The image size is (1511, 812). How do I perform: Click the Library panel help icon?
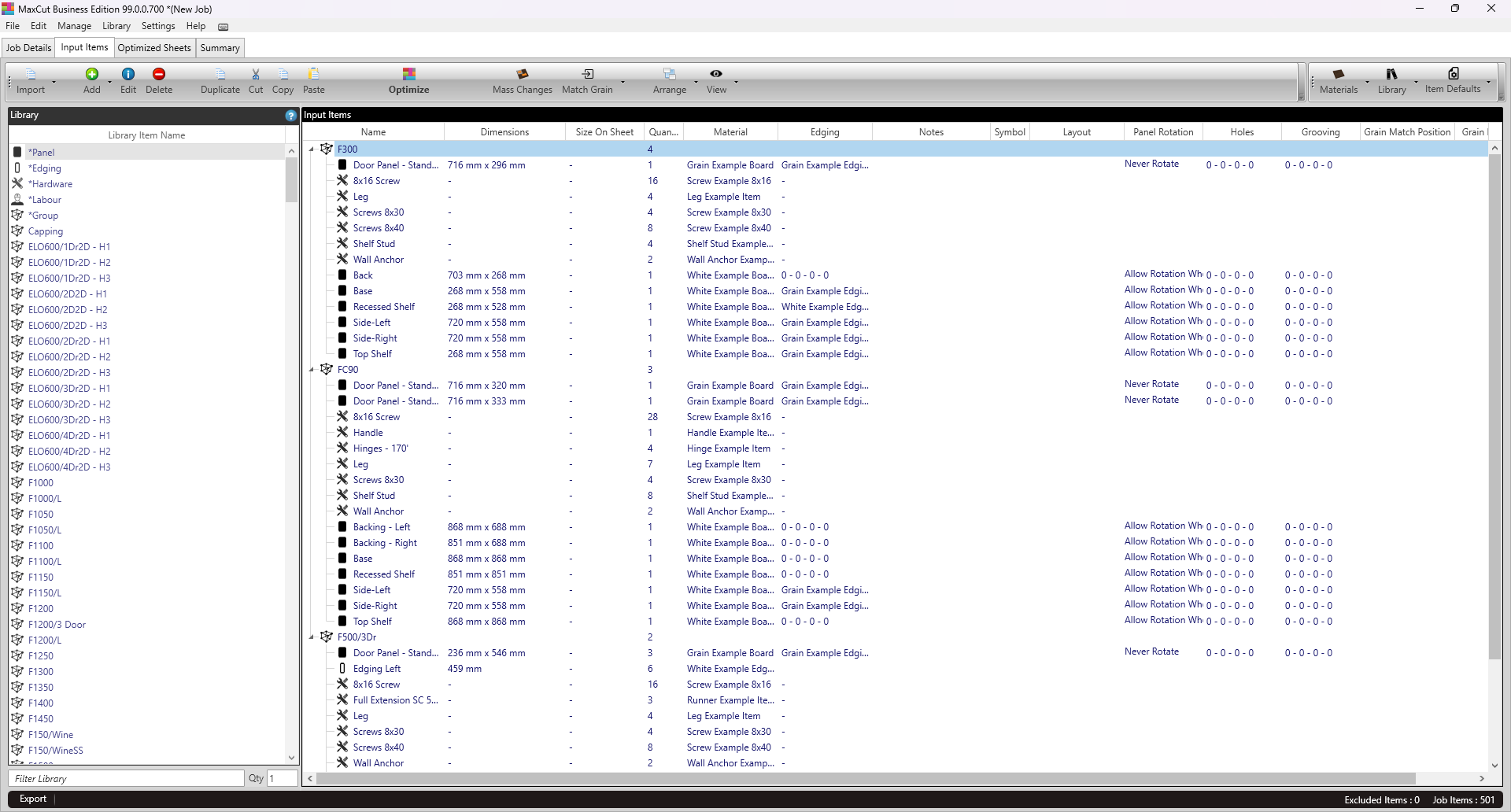tap(291, 115)
